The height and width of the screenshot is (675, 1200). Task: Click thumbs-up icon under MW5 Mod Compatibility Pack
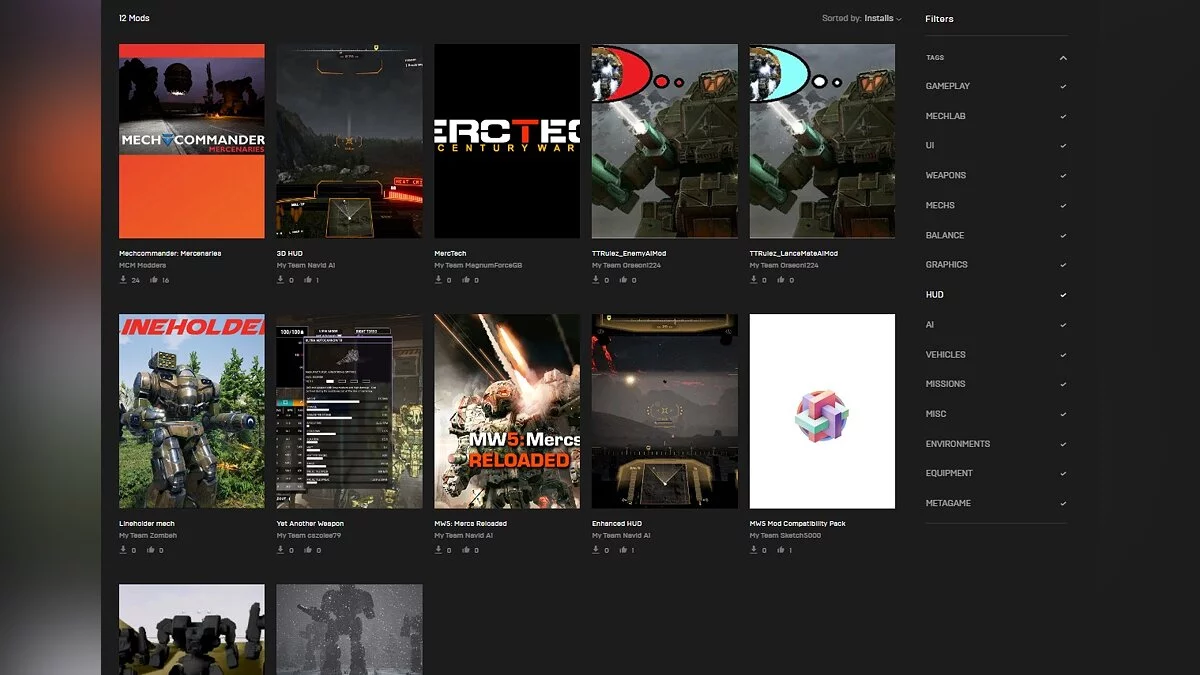781,550
